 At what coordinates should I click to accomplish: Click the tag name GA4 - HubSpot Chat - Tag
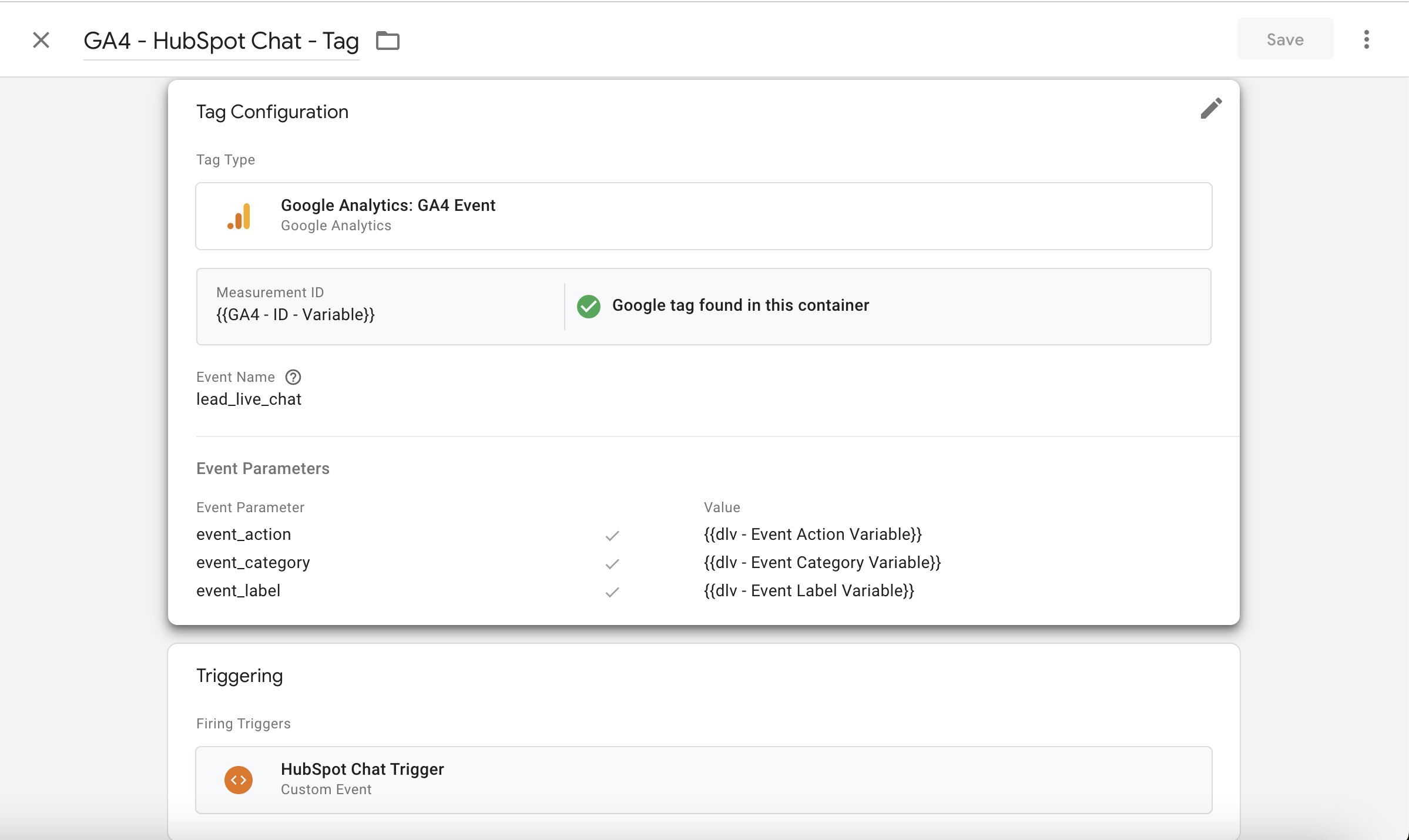[221, 41]
